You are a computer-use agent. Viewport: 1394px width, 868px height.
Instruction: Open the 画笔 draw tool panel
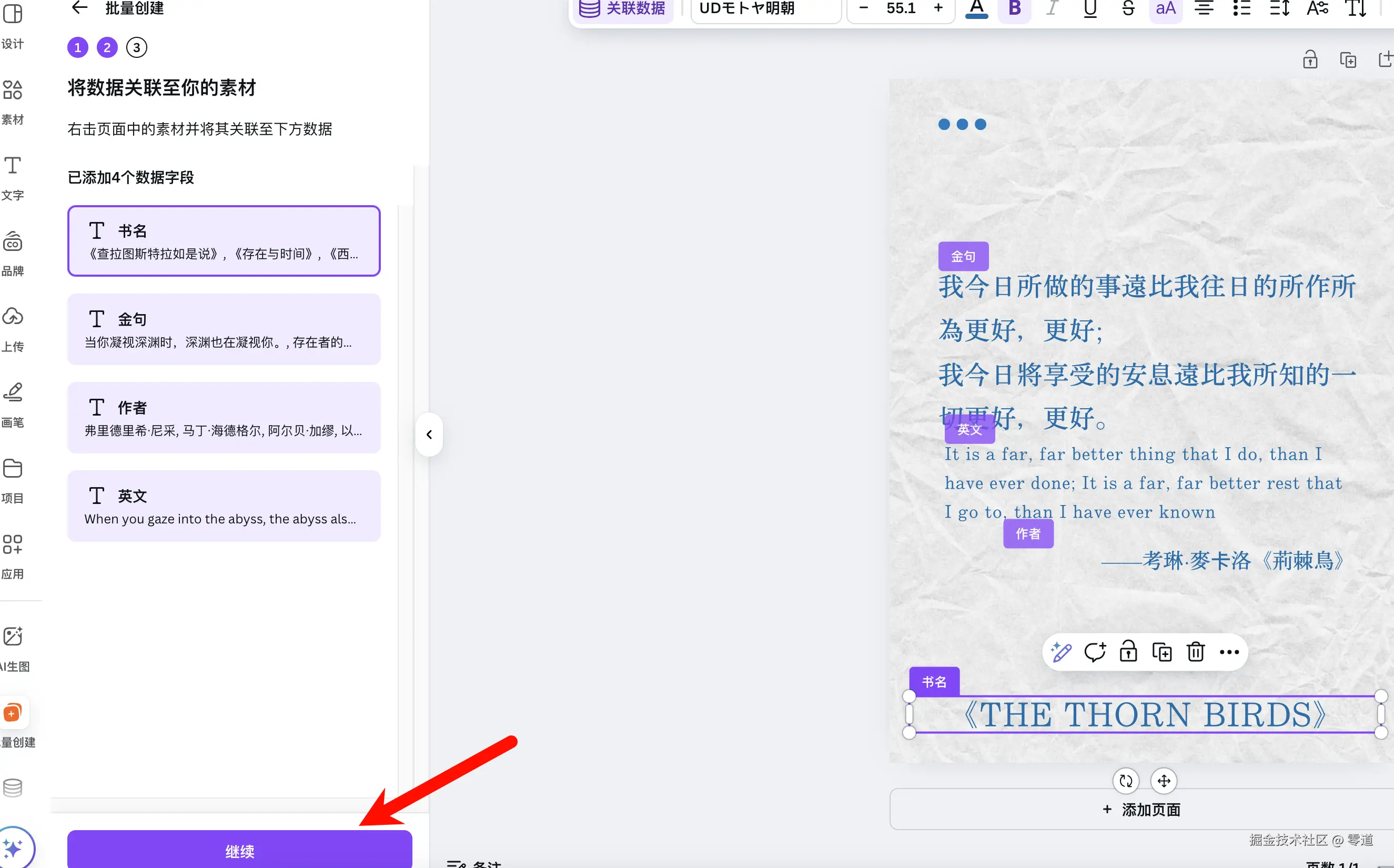pos(13,404)
